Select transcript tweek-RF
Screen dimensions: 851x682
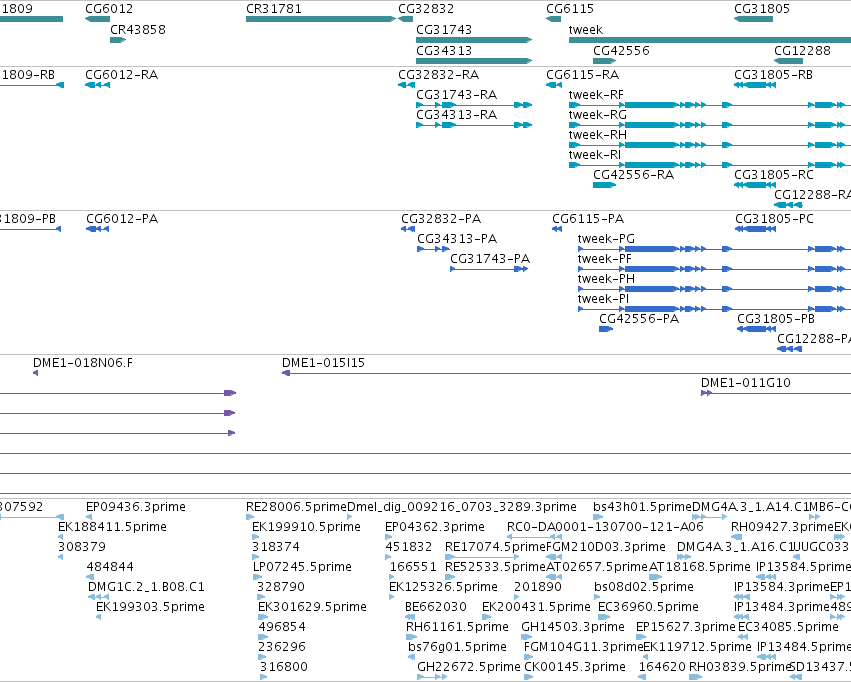[x=710, y=105]
